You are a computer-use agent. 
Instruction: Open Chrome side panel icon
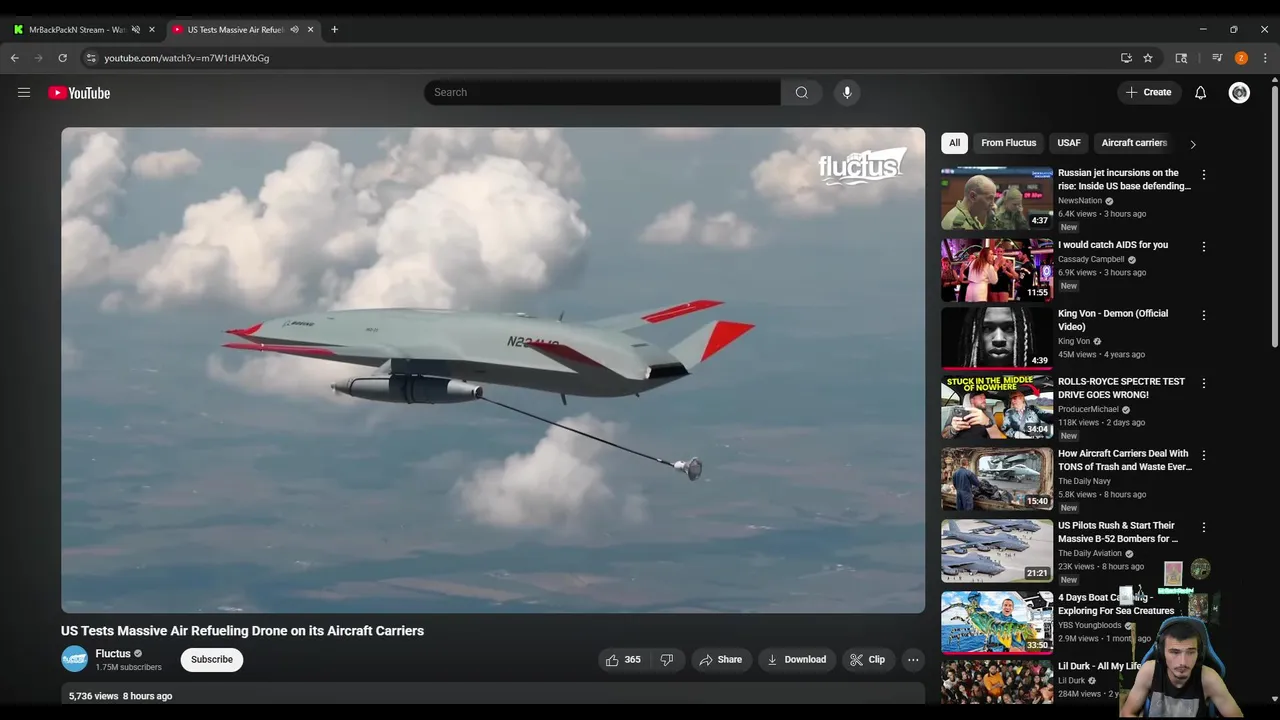coord(1181,58)
